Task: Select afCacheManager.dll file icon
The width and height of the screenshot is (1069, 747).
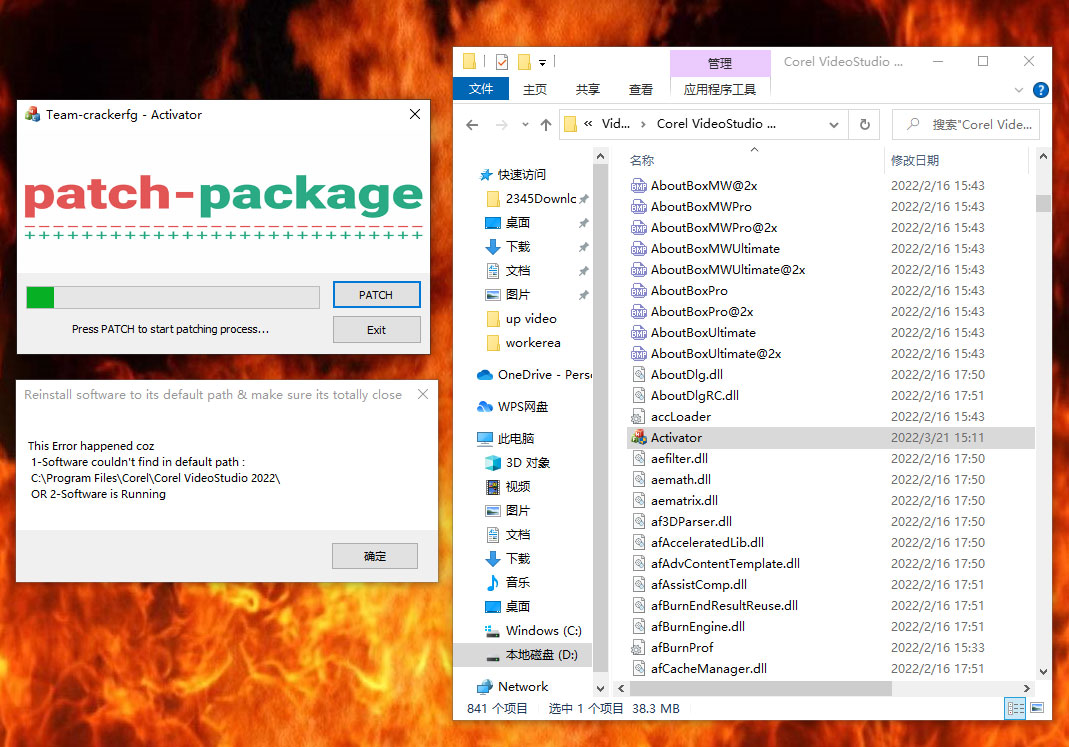Action: click(639, 669)
